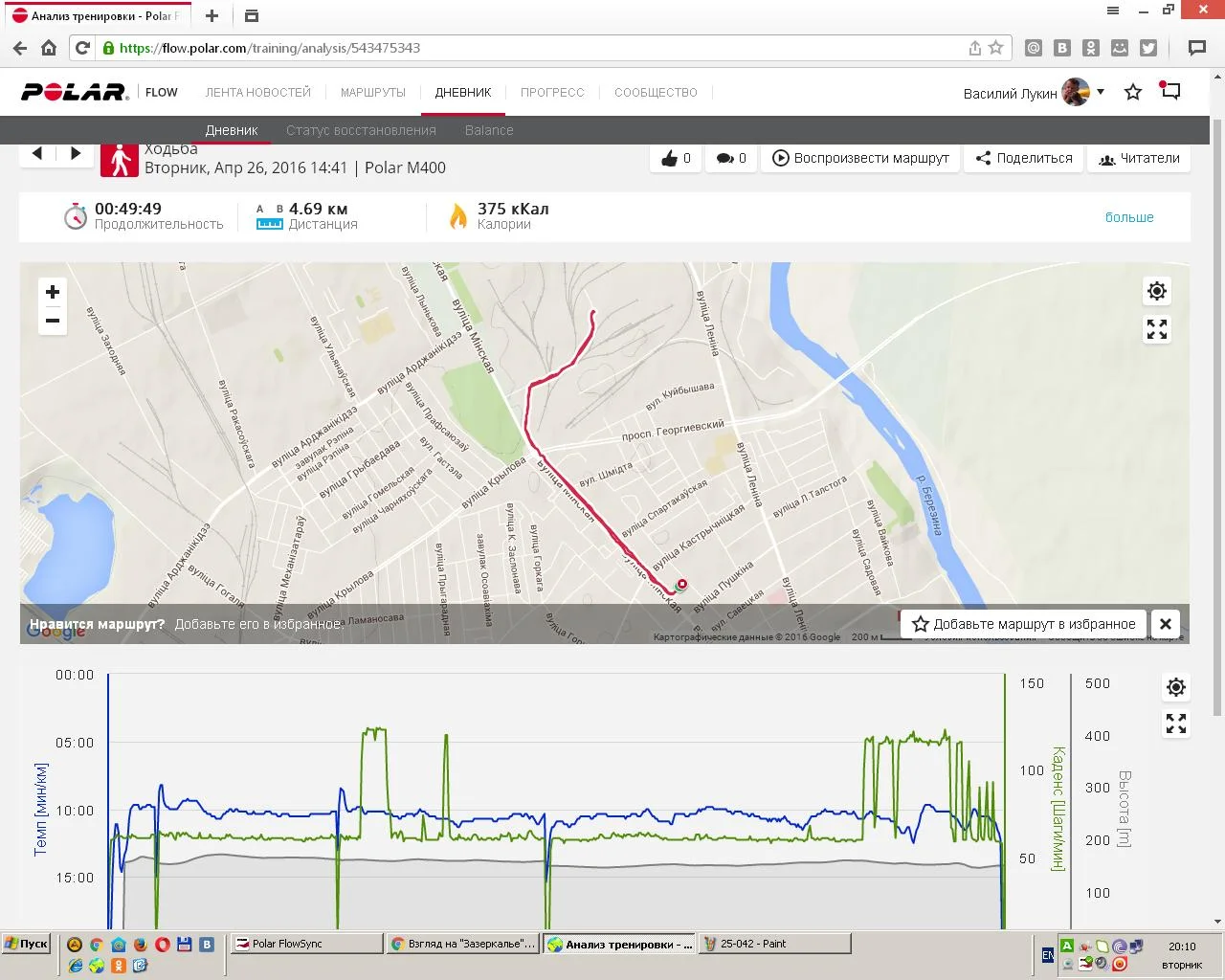This screenshot has width=1225, height=980.
Task: Open the Читатели followers button
Action: (1139, 158)
